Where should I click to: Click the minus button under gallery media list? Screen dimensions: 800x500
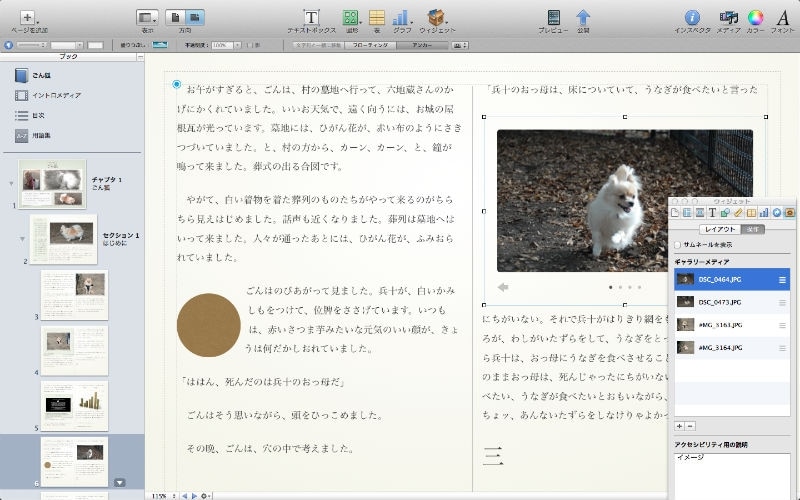[x=690, y=426]
